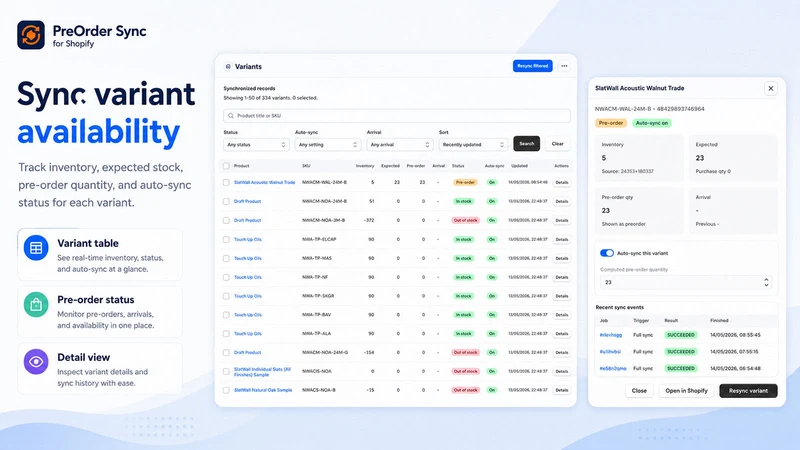The image size is (800, 450).
Task: Click the green Pre-order status bag icon
Action: pyautogui.click(x=36, y=305)
